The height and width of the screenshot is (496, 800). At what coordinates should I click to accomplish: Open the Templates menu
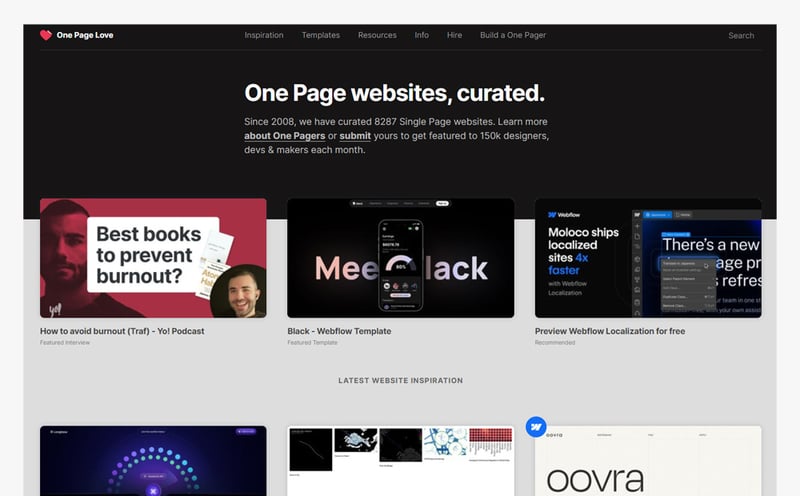320,35
